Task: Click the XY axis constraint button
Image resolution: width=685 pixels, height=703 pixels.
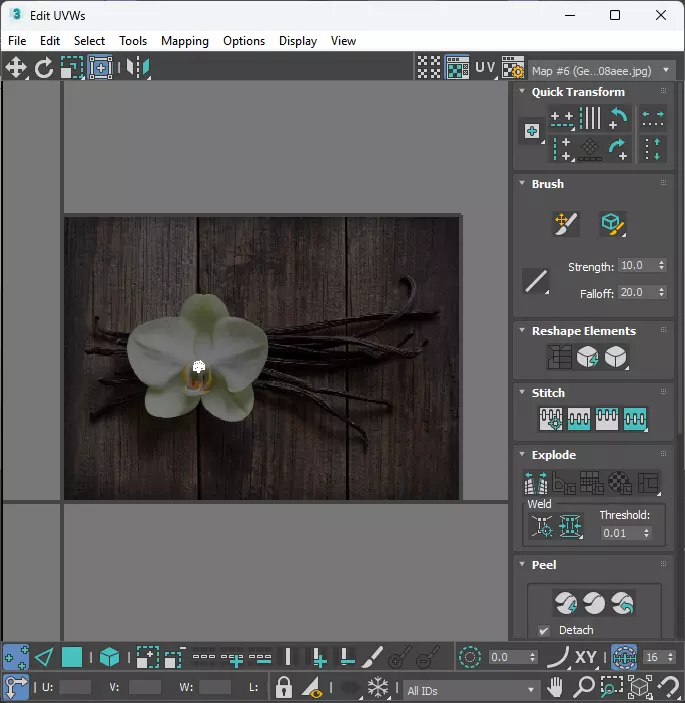Action: tap(586, 657)
